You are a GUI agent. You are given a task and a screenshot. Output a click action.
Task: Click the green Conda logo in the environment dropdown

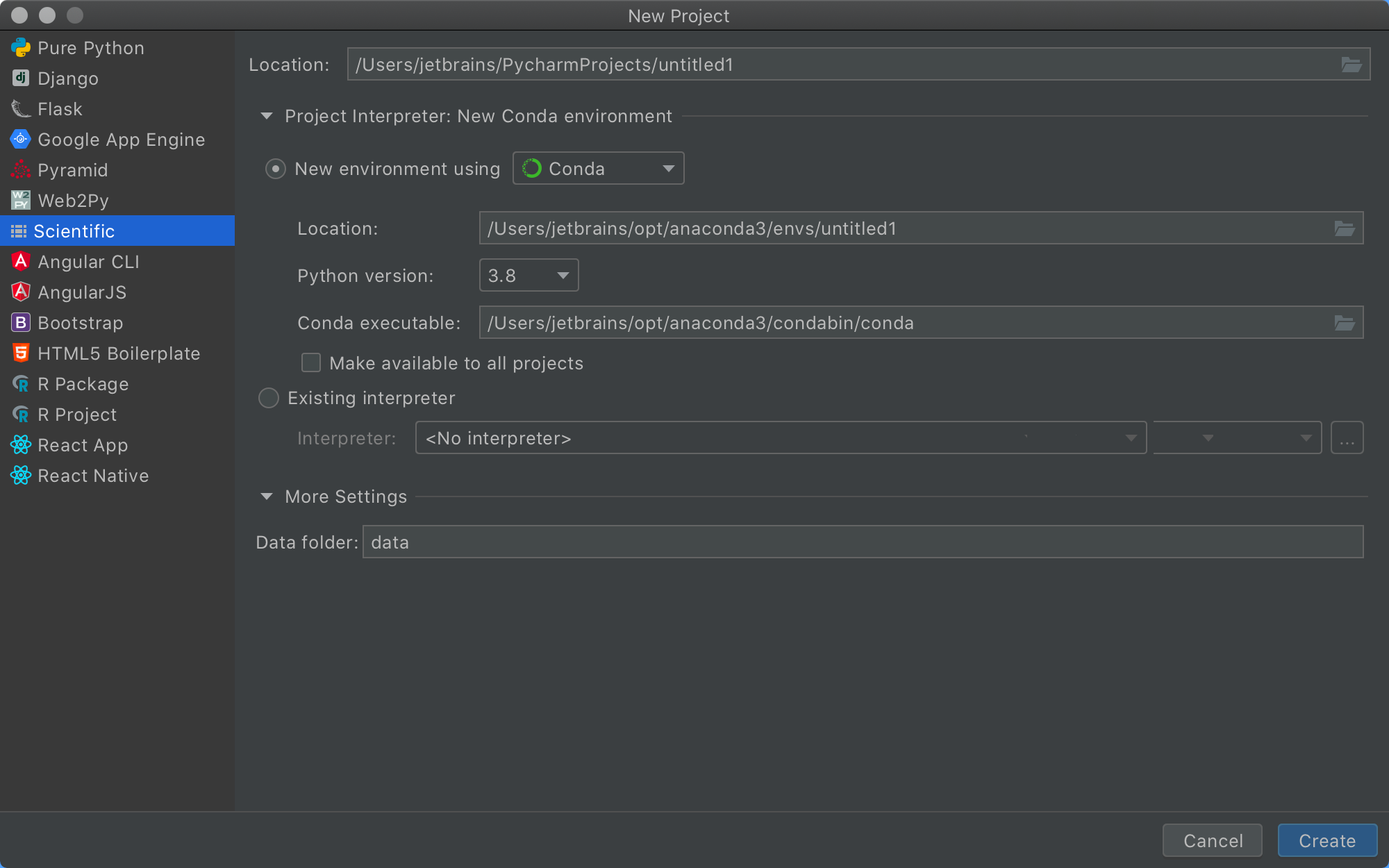531,168
